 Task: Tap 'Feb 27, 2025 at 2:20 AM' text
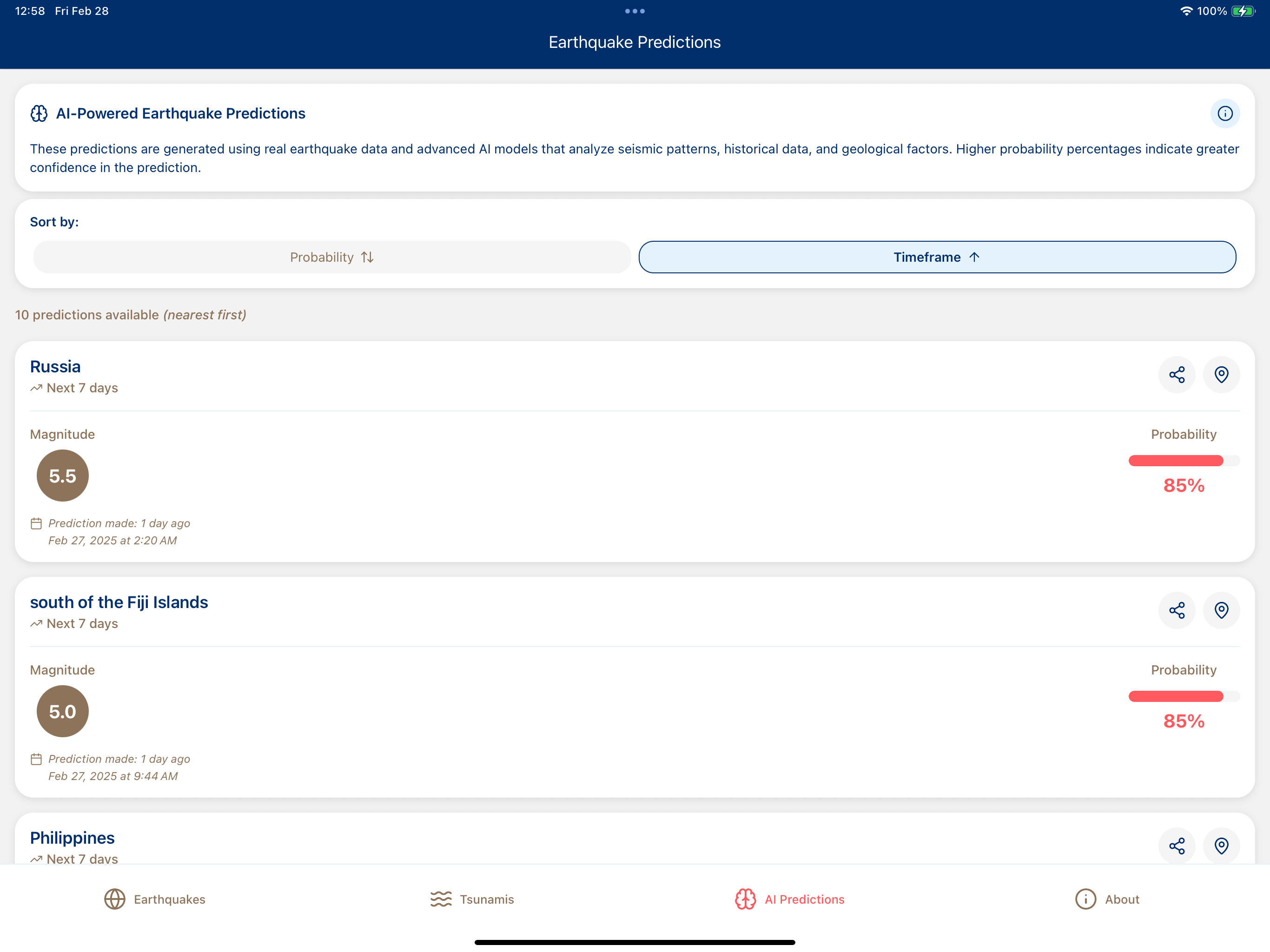point(112,540)
